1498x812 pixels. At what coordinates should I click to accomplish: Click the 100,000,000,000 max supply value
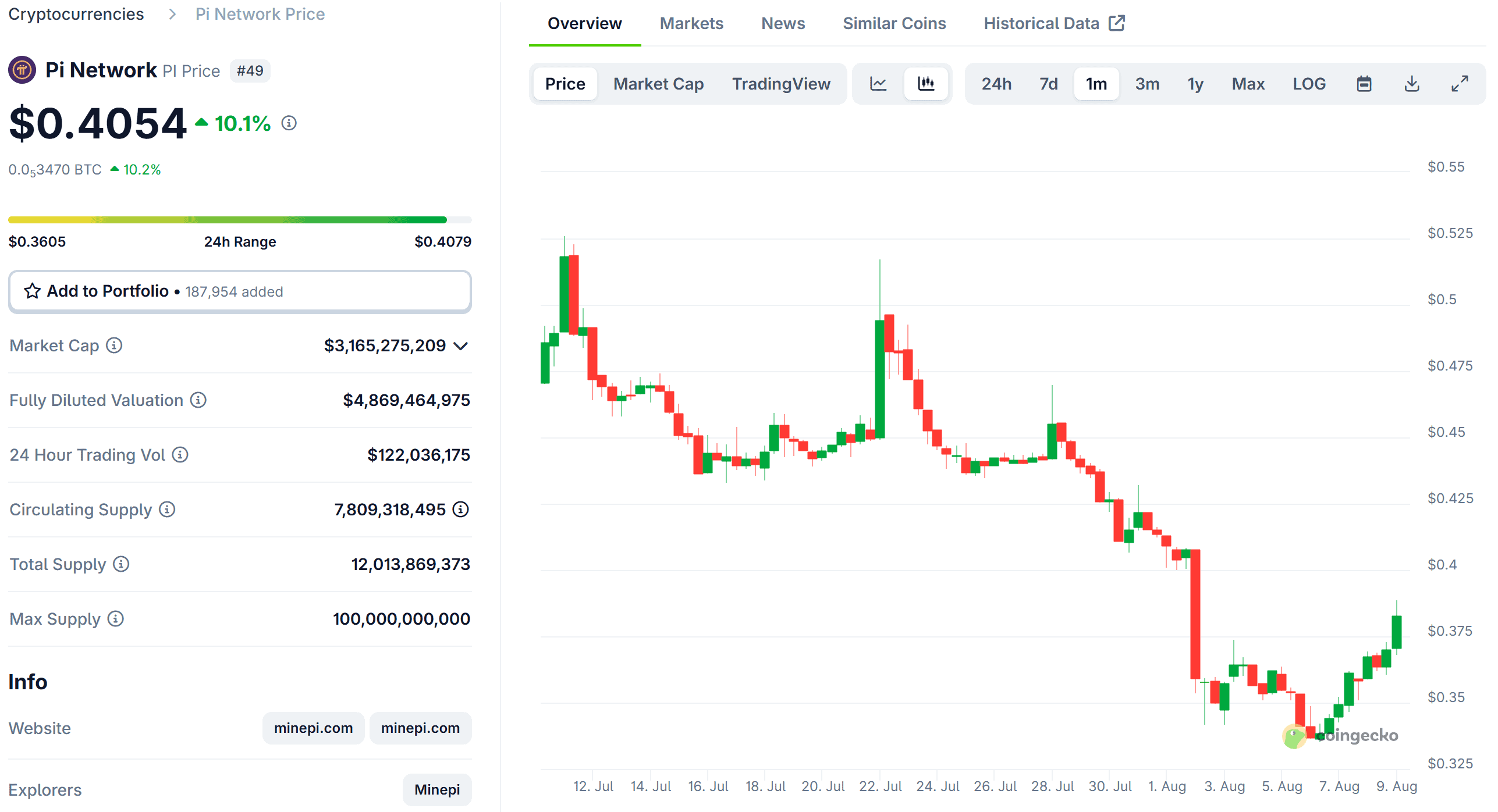[401, 619]
